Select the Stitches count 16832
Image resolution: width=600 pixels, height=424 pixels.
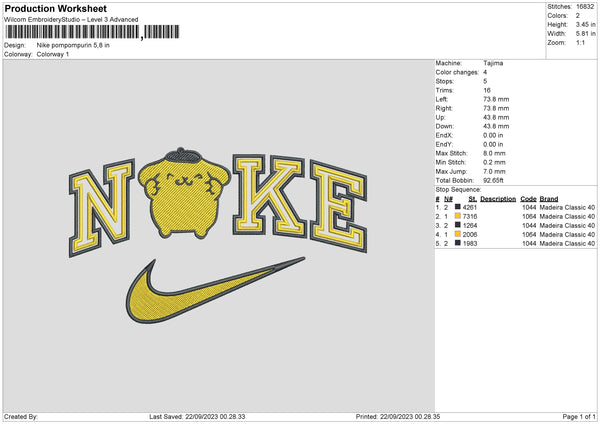click(x=586, y=7)
